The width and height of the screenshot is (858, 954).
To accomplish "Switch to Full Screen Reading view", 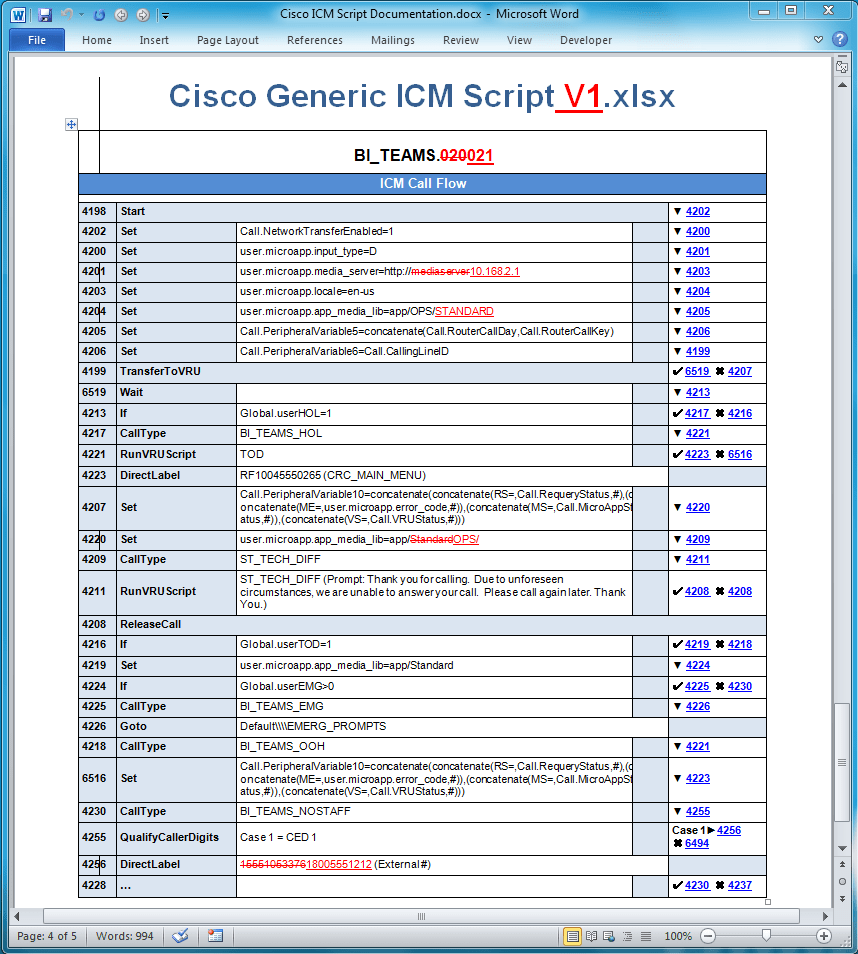I will [591, 936].
